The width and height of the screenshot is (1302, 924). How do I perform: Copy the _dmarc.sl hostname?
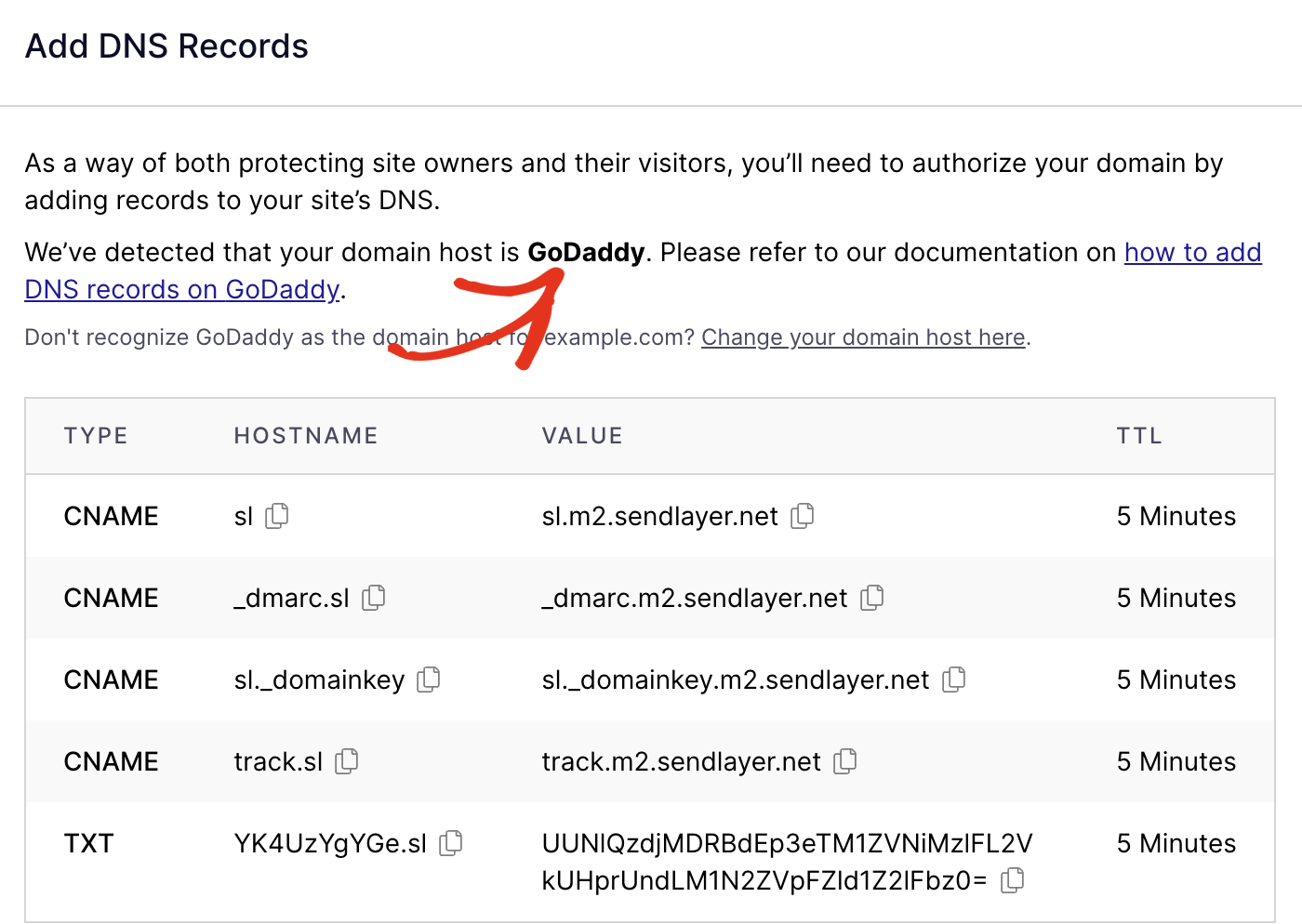[374, 598]
